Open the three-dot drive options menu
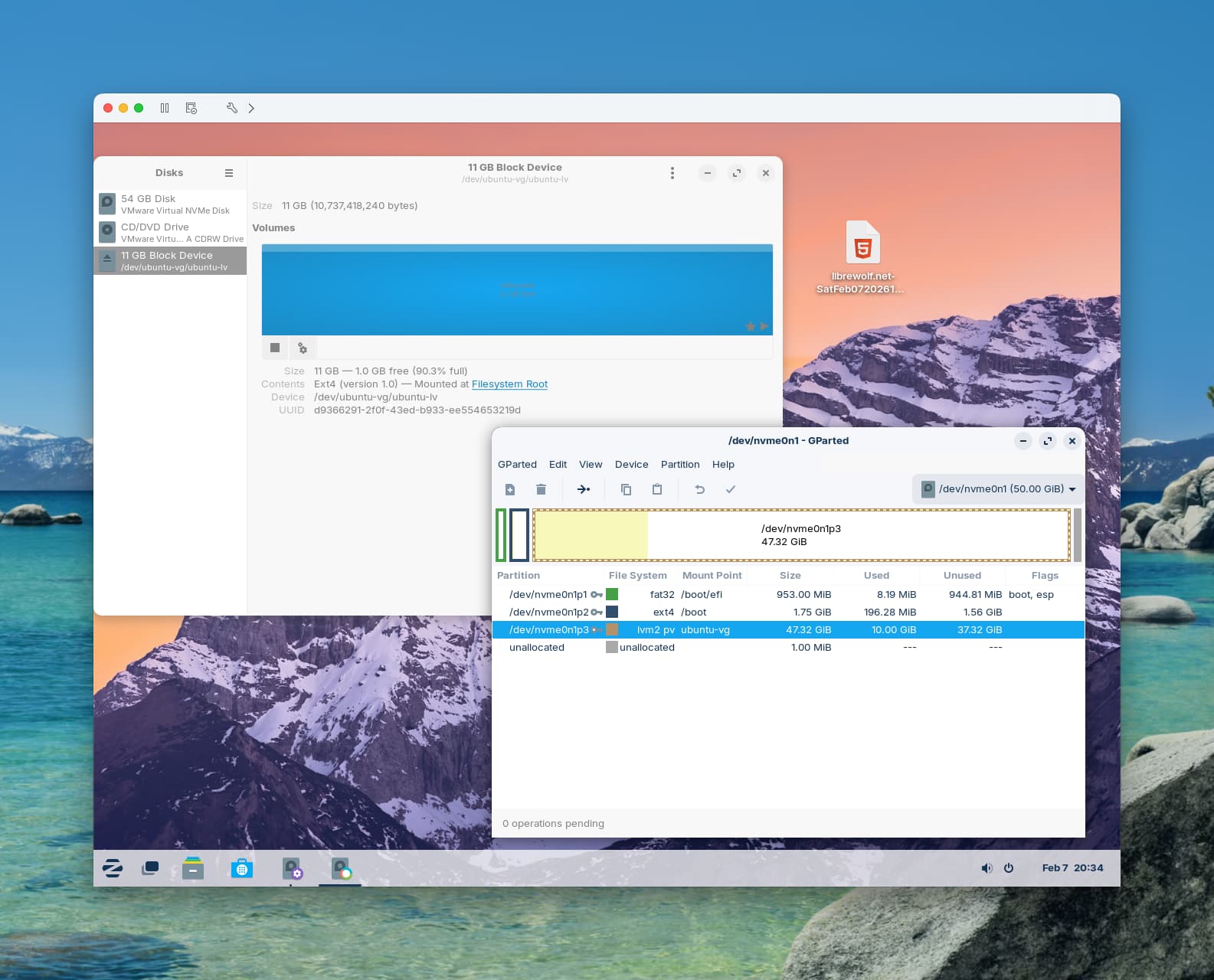 (x=672, y=173)
